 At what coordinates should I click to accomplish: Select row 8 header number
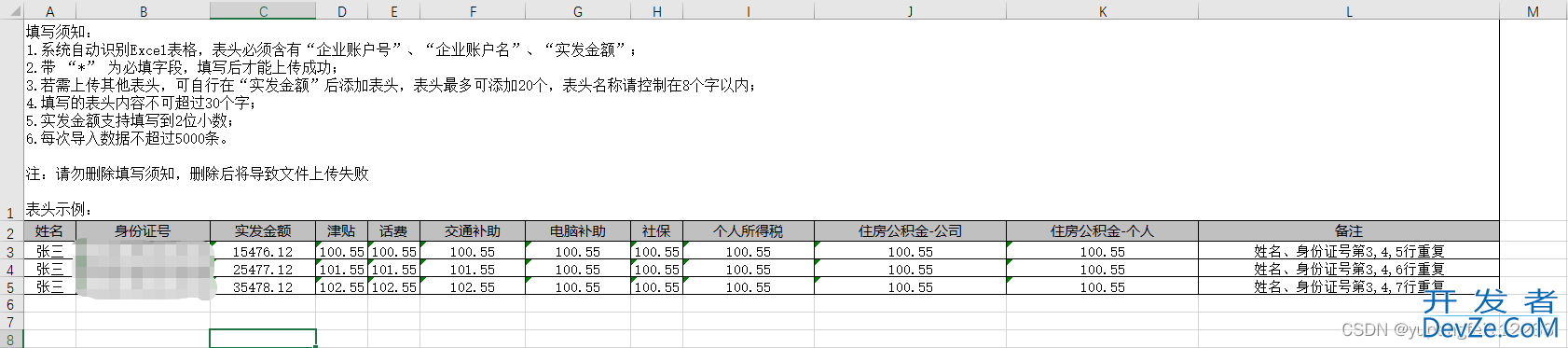(x=11, y=339)
